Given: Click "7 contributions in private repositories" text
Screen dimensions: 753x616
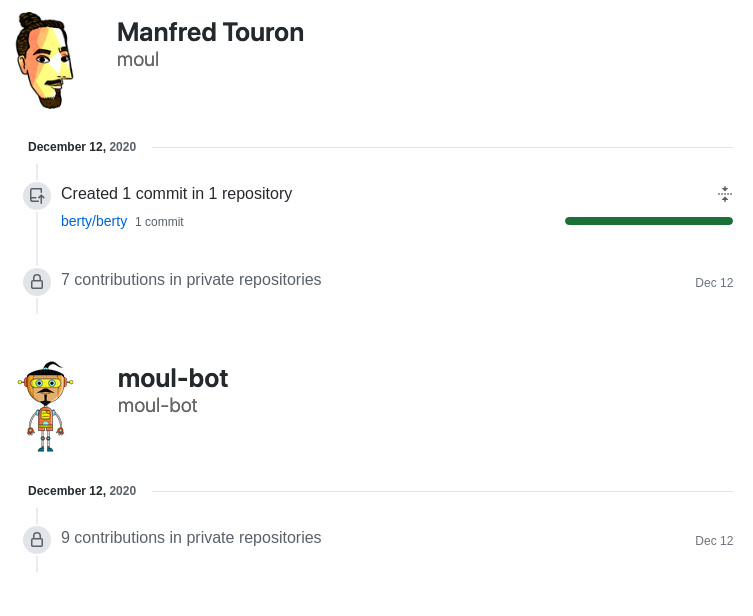Looking at the screenshot, I should tap(191, 280).
